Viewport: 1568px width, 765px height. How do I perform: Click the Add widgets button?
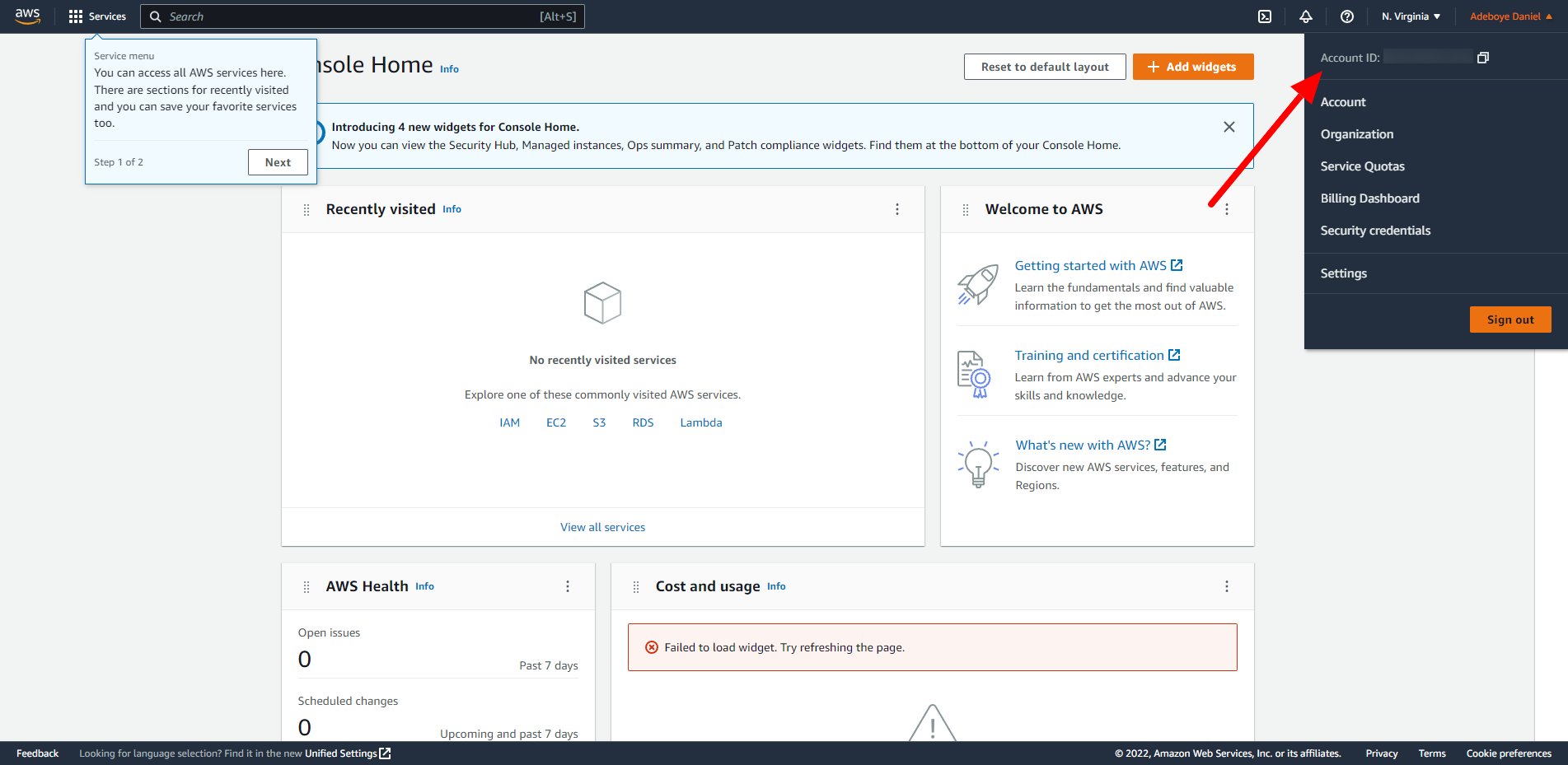1193,67
